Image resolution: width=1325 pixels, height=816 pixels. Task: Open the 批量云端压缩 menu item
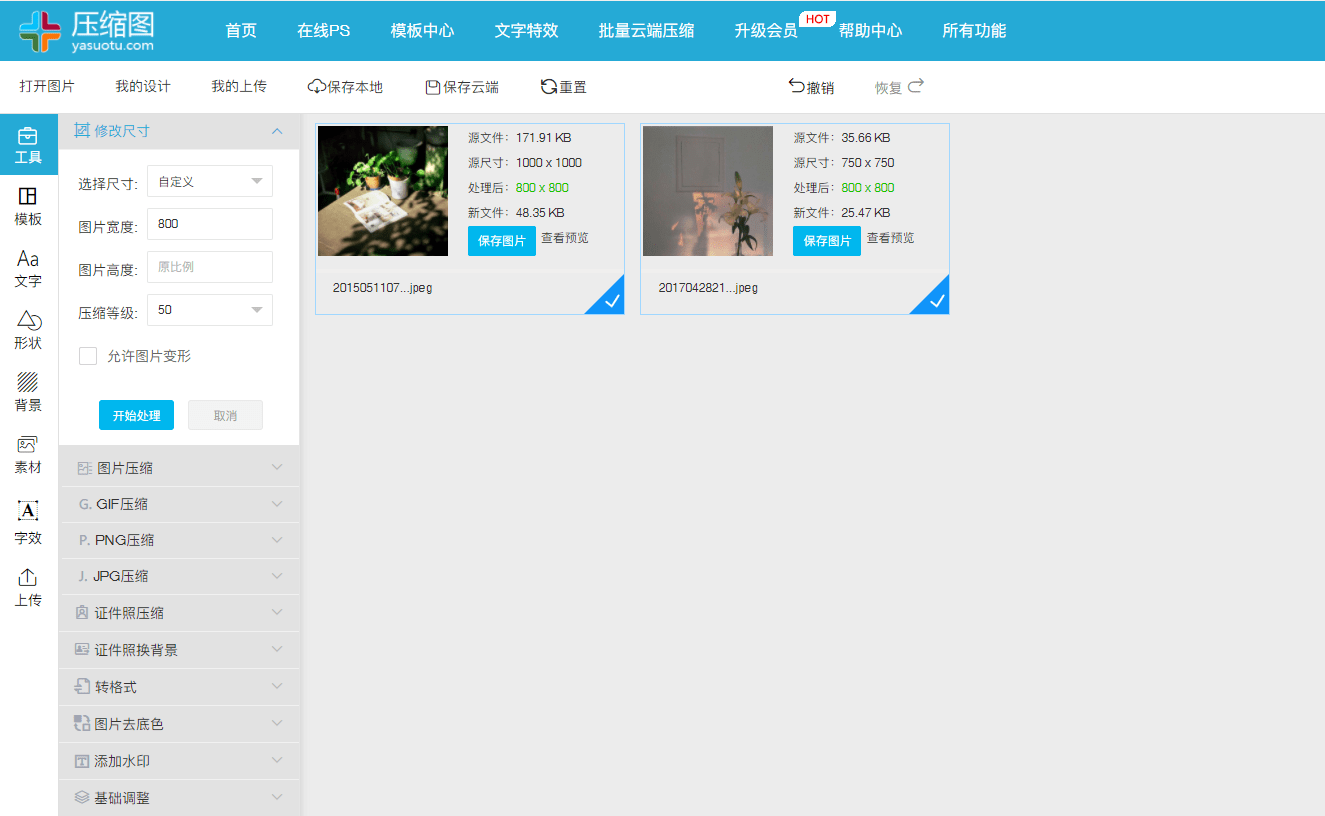point(646,31)
